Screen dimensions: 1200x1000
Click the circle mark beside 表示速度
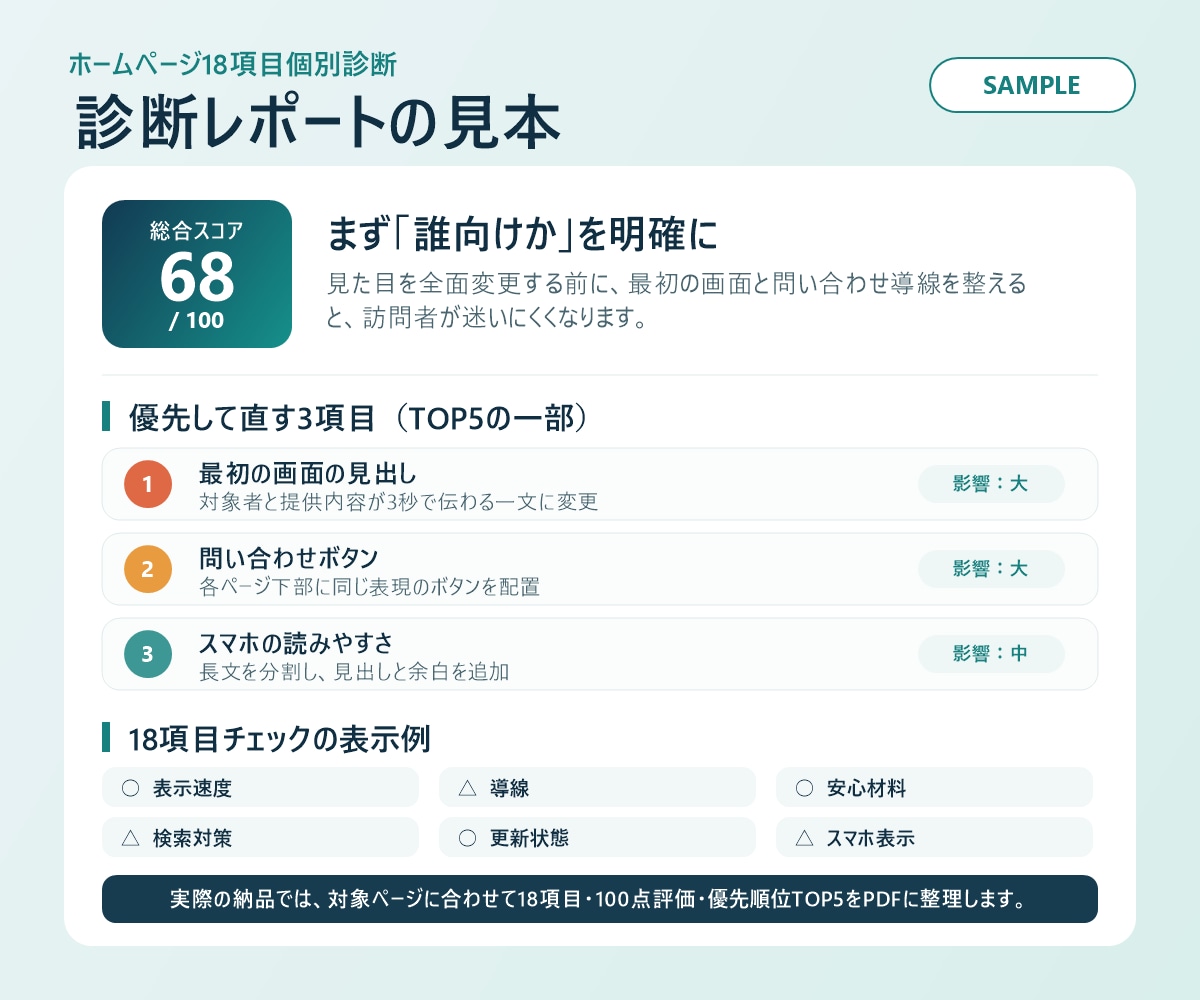click(130, 788)
